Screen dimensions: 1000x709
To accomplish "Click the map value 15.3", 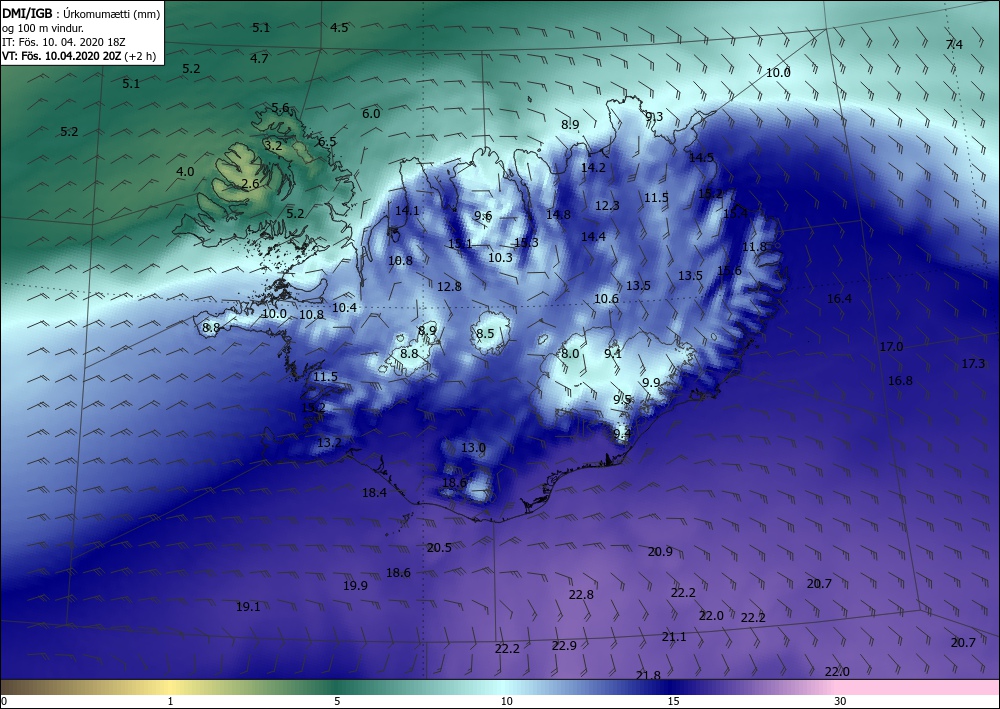I will click(526, 242).
